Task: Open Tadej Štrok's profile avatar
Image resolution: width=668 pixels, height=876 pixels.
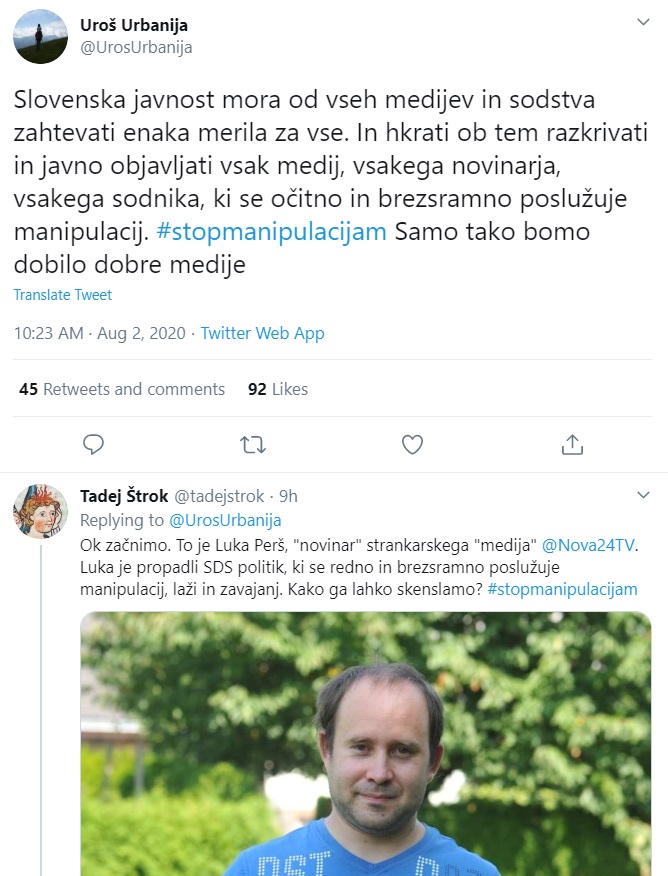Action: coord(40,510)
